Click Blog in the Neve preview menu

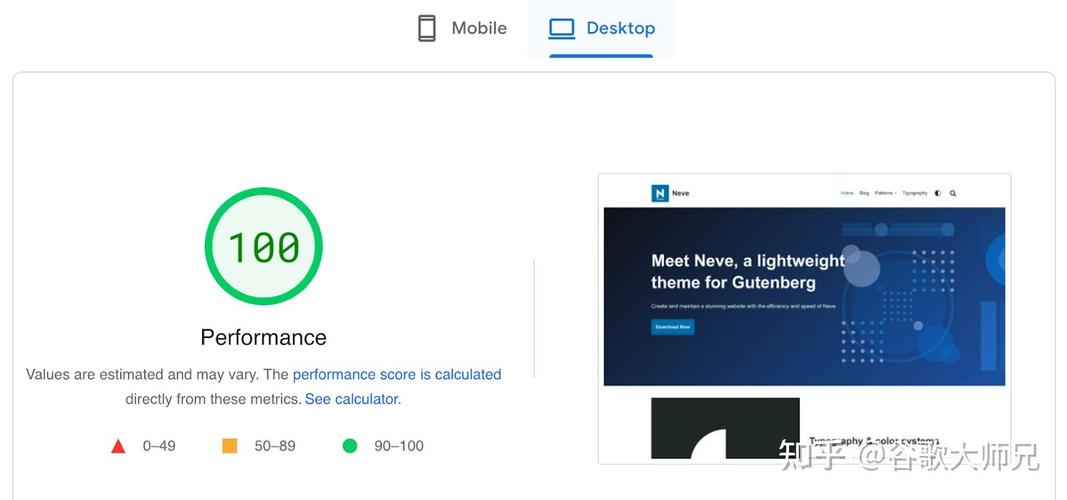864,193
